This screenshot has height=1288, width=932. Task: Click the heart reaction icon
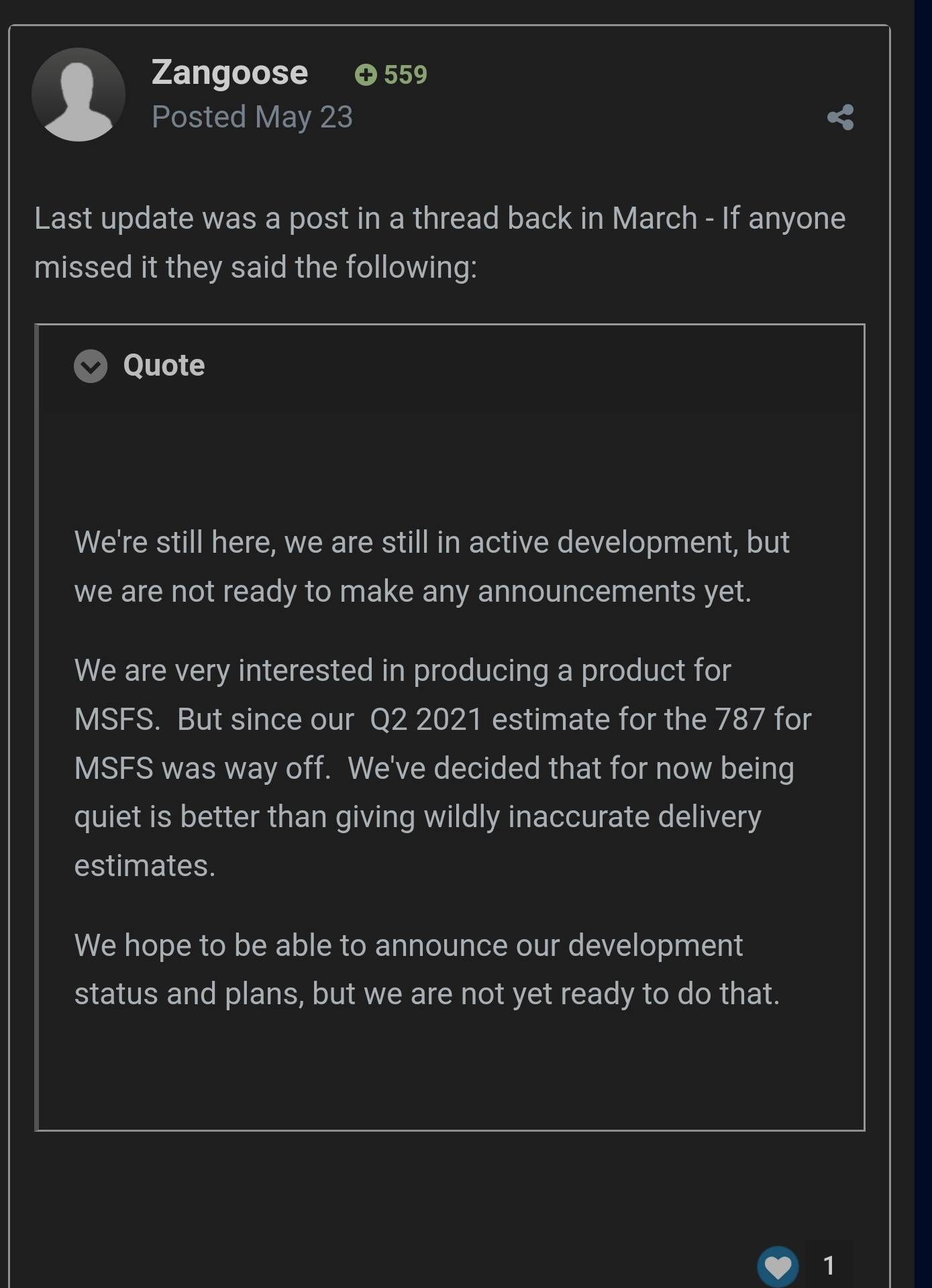click(778, 1267)
